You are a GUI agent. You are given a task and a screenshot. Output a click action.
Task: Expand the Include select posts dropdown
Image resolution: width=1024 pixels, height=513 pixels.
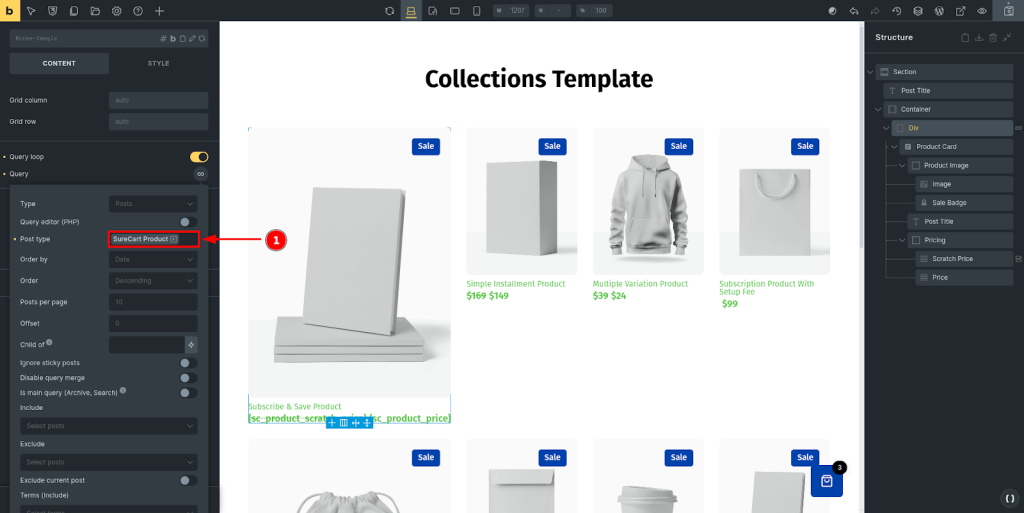click(109, 426)
